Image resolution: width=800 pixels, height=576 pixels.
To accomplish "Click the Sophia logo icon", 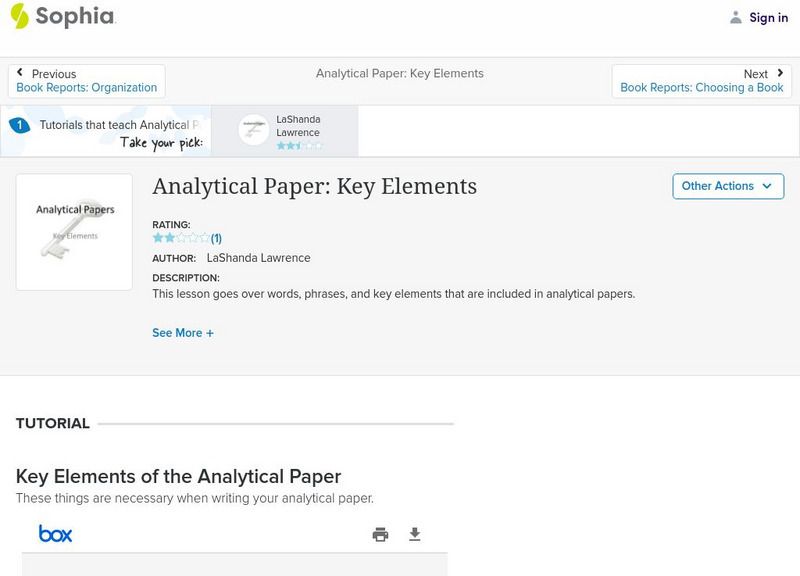I will click(x=20, y=16).
